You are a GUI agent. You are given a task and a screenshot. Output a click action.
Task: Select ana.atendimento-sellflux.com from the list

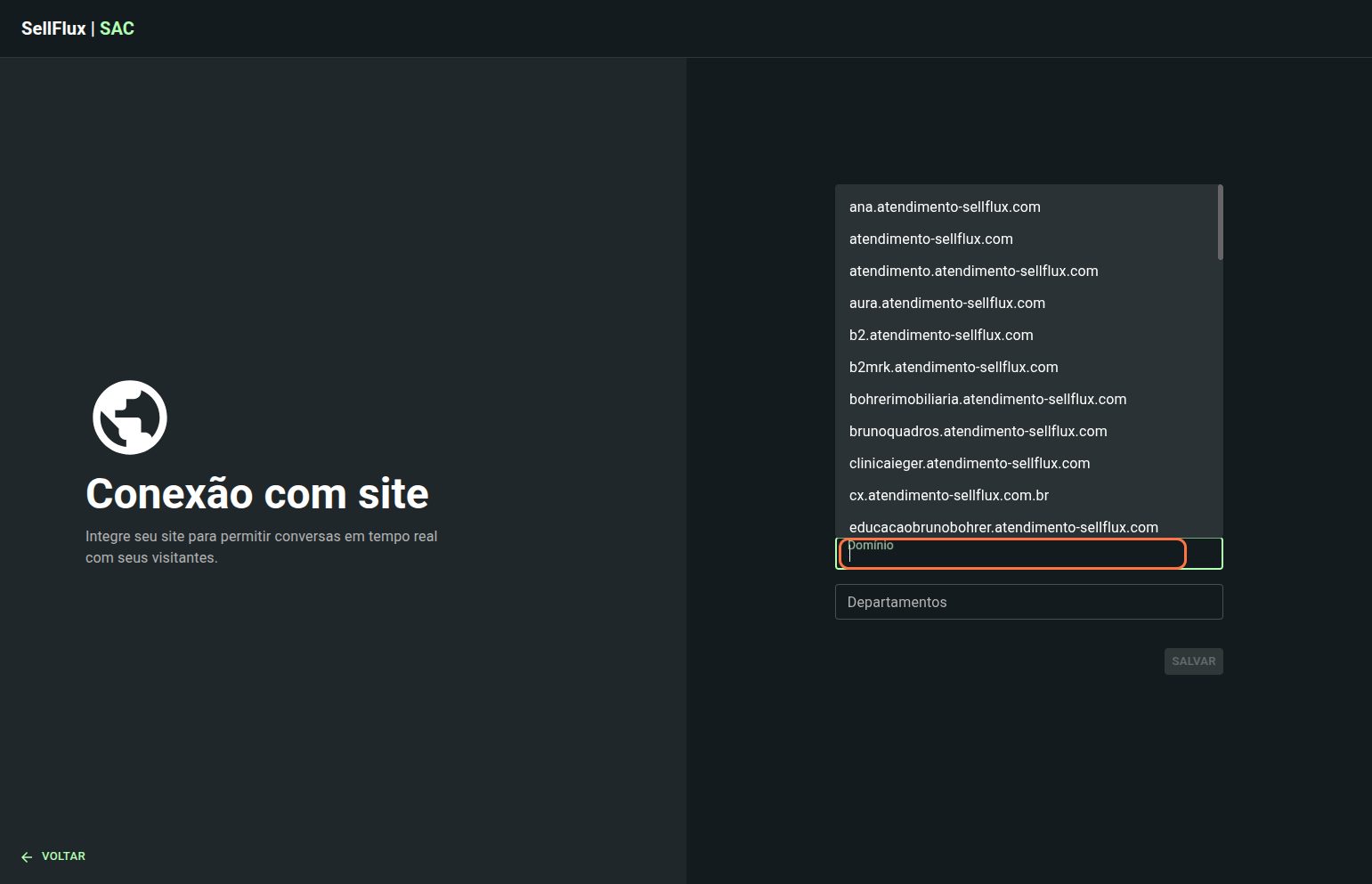(x=945, y=207)
